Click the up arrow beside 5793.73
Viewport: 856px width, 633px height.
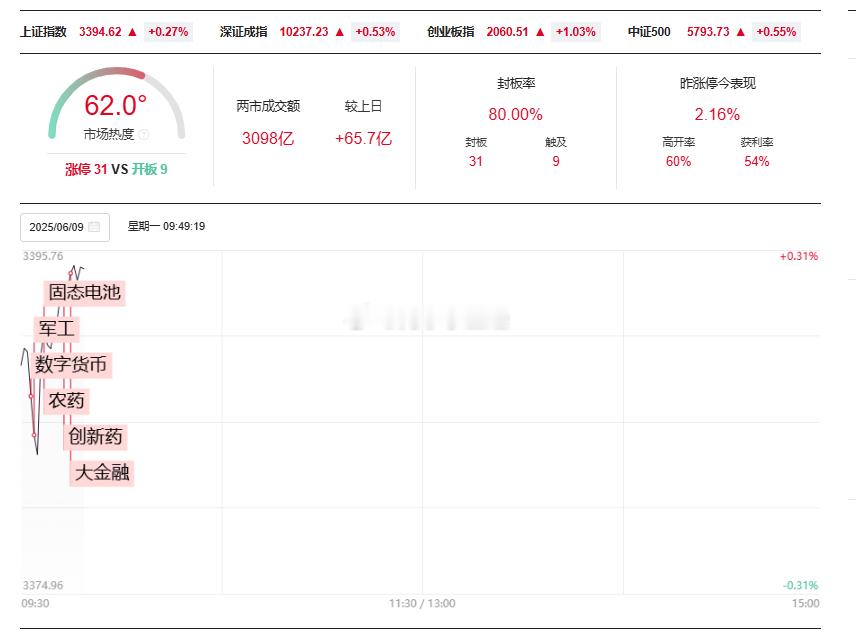pos(740,32)
